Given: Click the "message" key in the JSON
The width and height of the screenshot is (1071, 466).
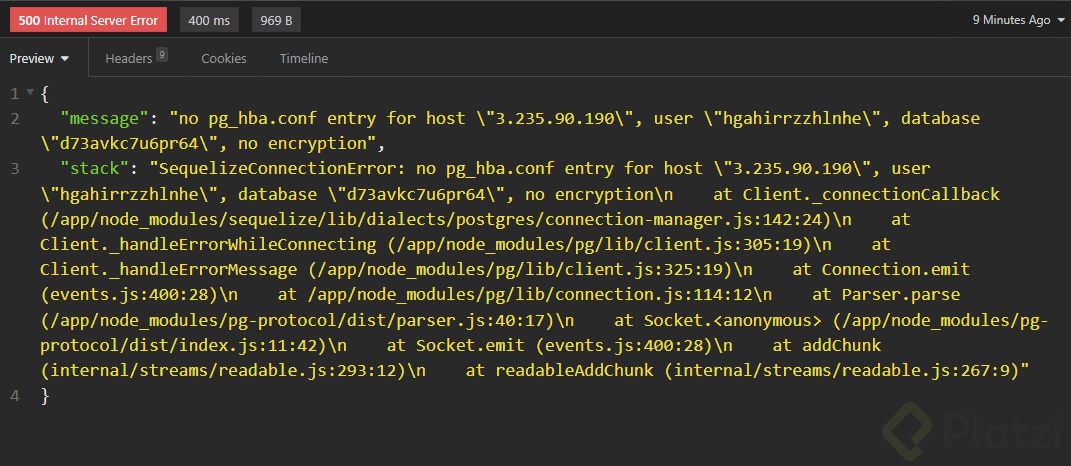Looking at the screenshot, I should 105,119.
